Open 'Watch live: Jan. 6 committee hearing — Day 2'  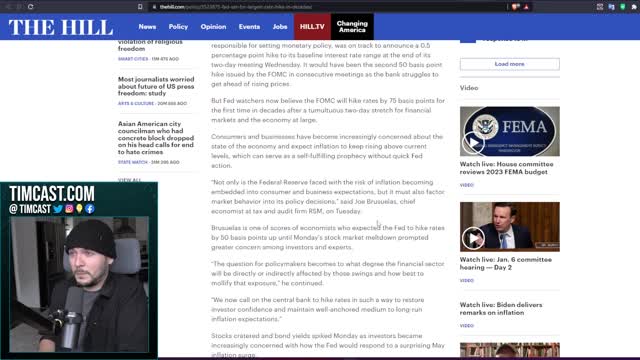(x=506, y=263)
